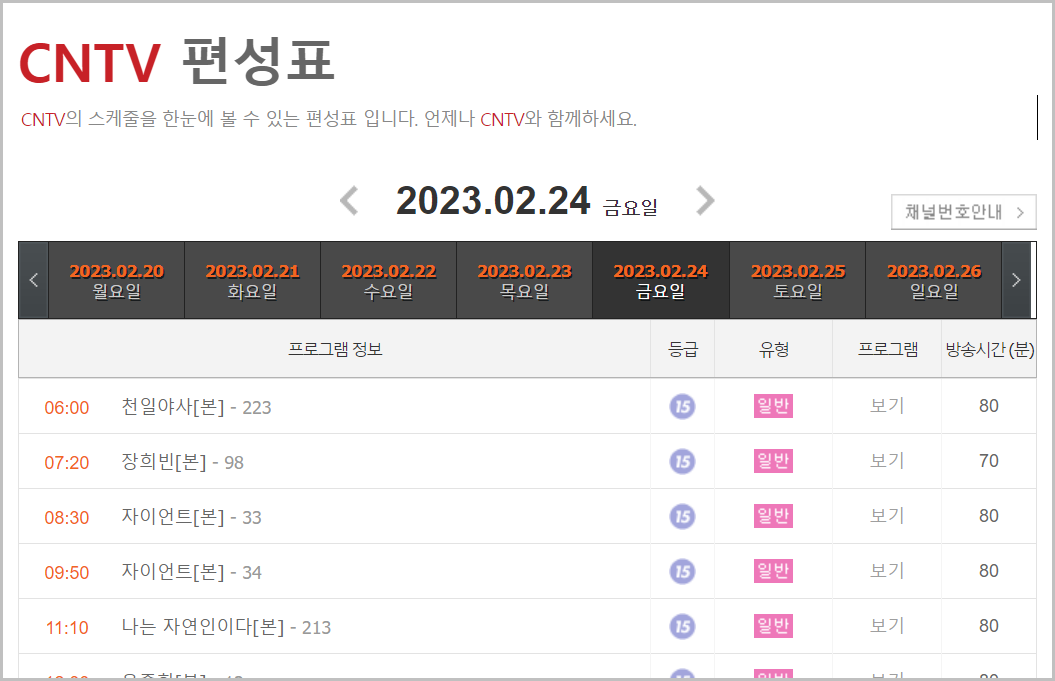Click the CNTV 편성표 page title
This screenshot has height=681, width=1055.
pyautogui.click(x=177, y=62)
